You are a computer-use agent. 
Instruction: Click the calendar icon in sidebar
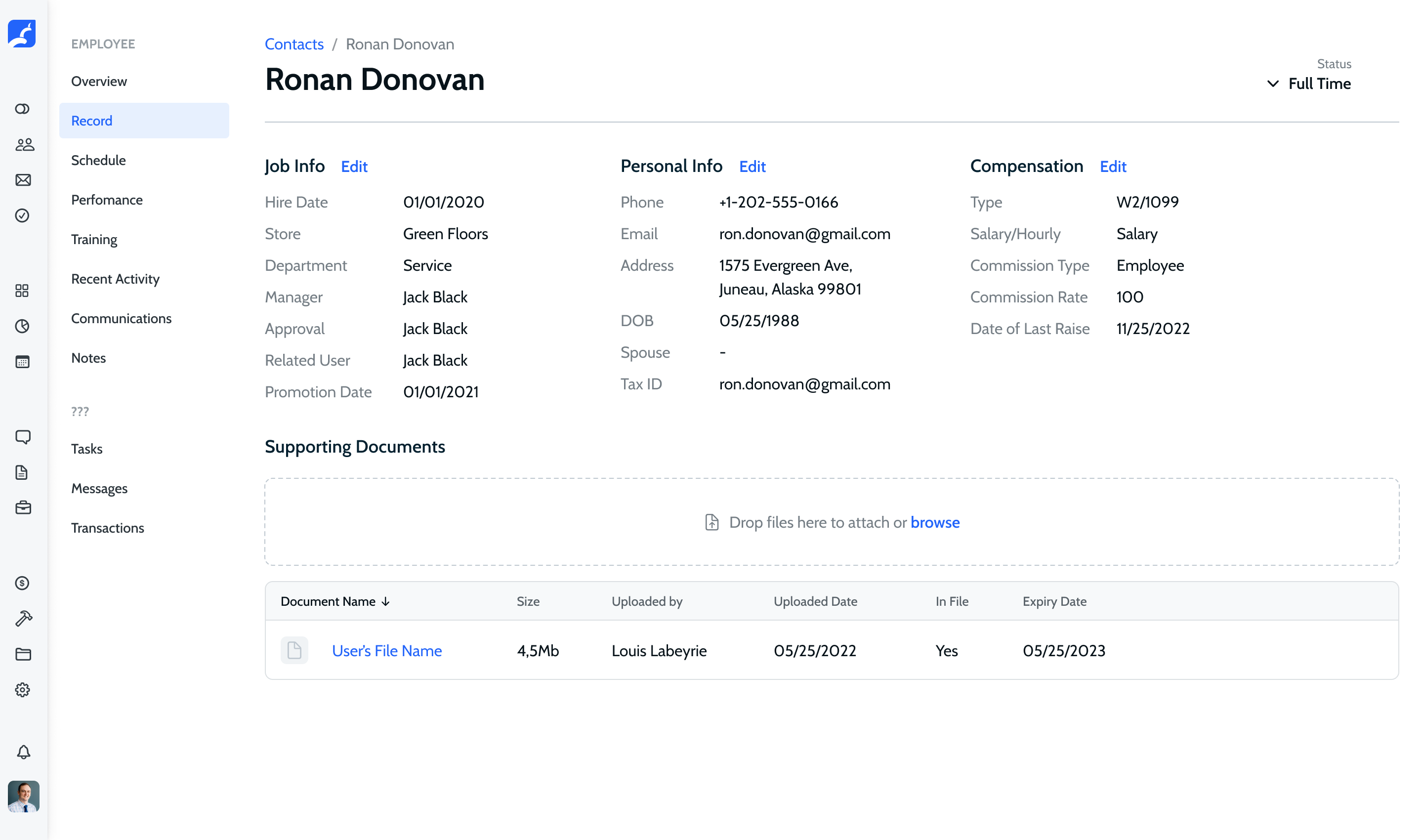click(23, 362)
